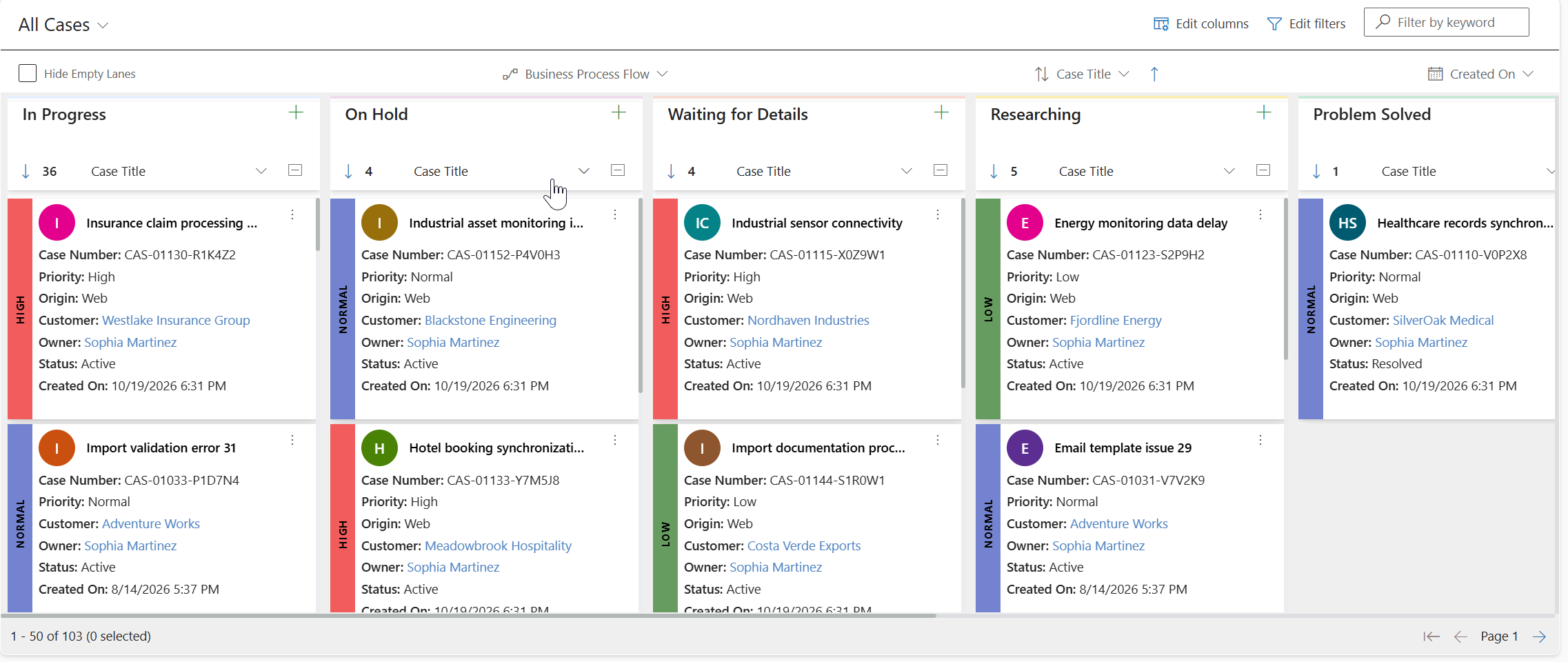The height and width of the screenshot is (662, 1568).
Task: Open the All Cases view selector
Action: pyautogui.click(x=63, y=25)
